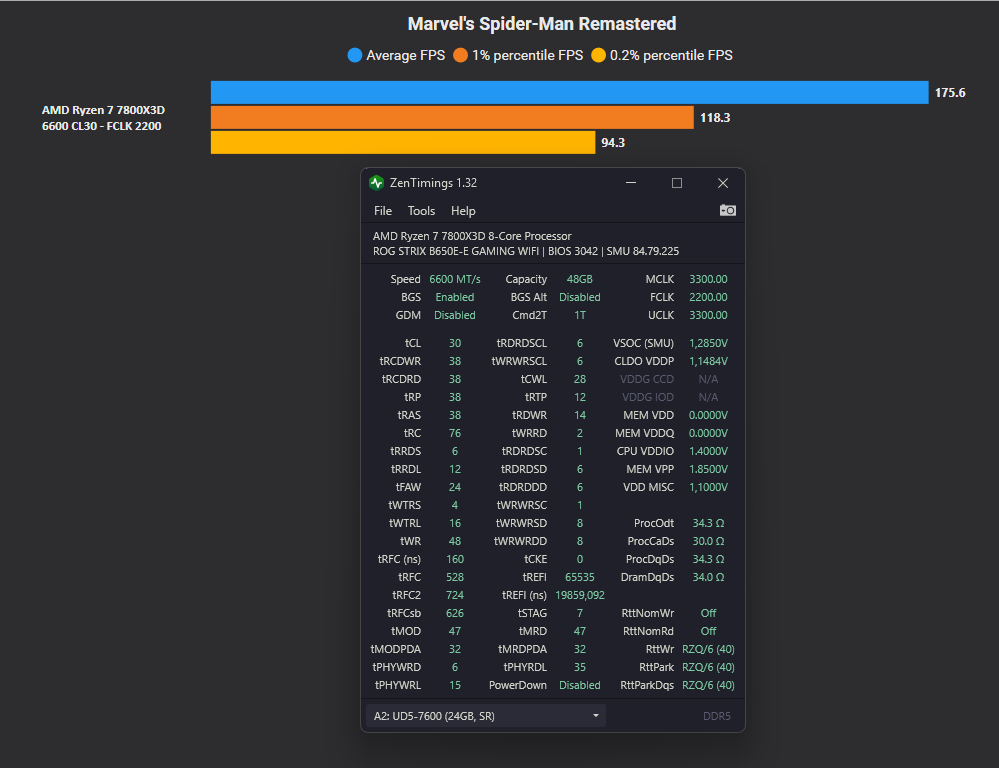Click the tSTAG value 7
The image size is (999, 768).
coord(580,613)
